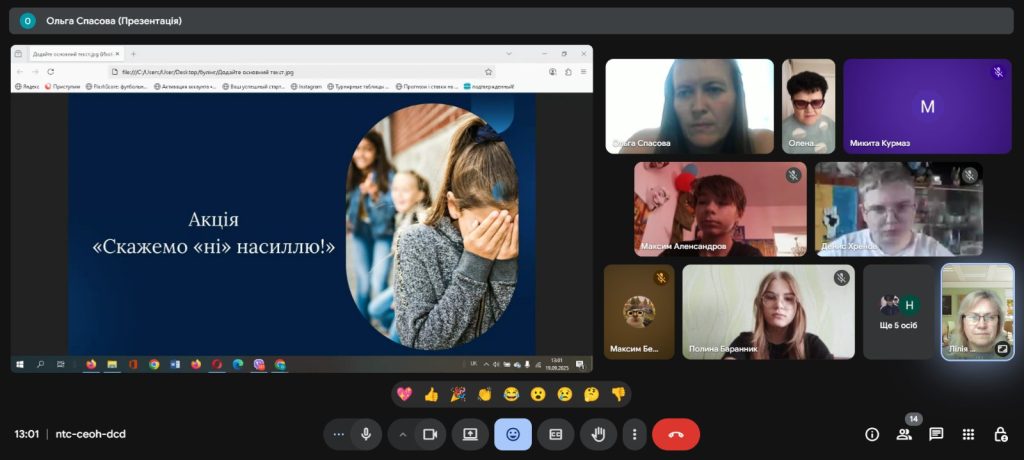1024x460 pixels.
Task: Close the emoji reactions bar
Action: (513, 434)
